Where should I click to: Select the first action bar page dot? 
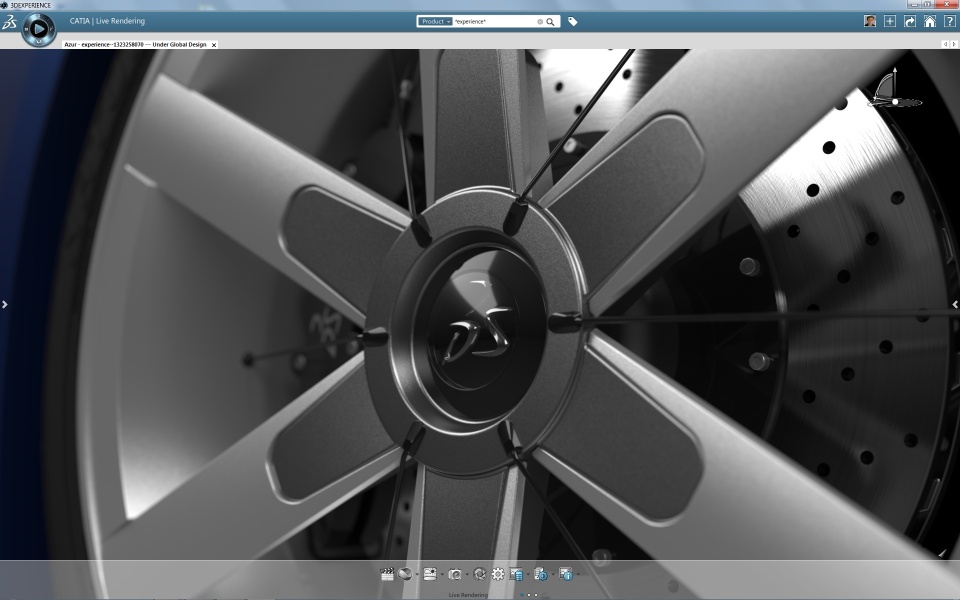[x=522, y=594]
